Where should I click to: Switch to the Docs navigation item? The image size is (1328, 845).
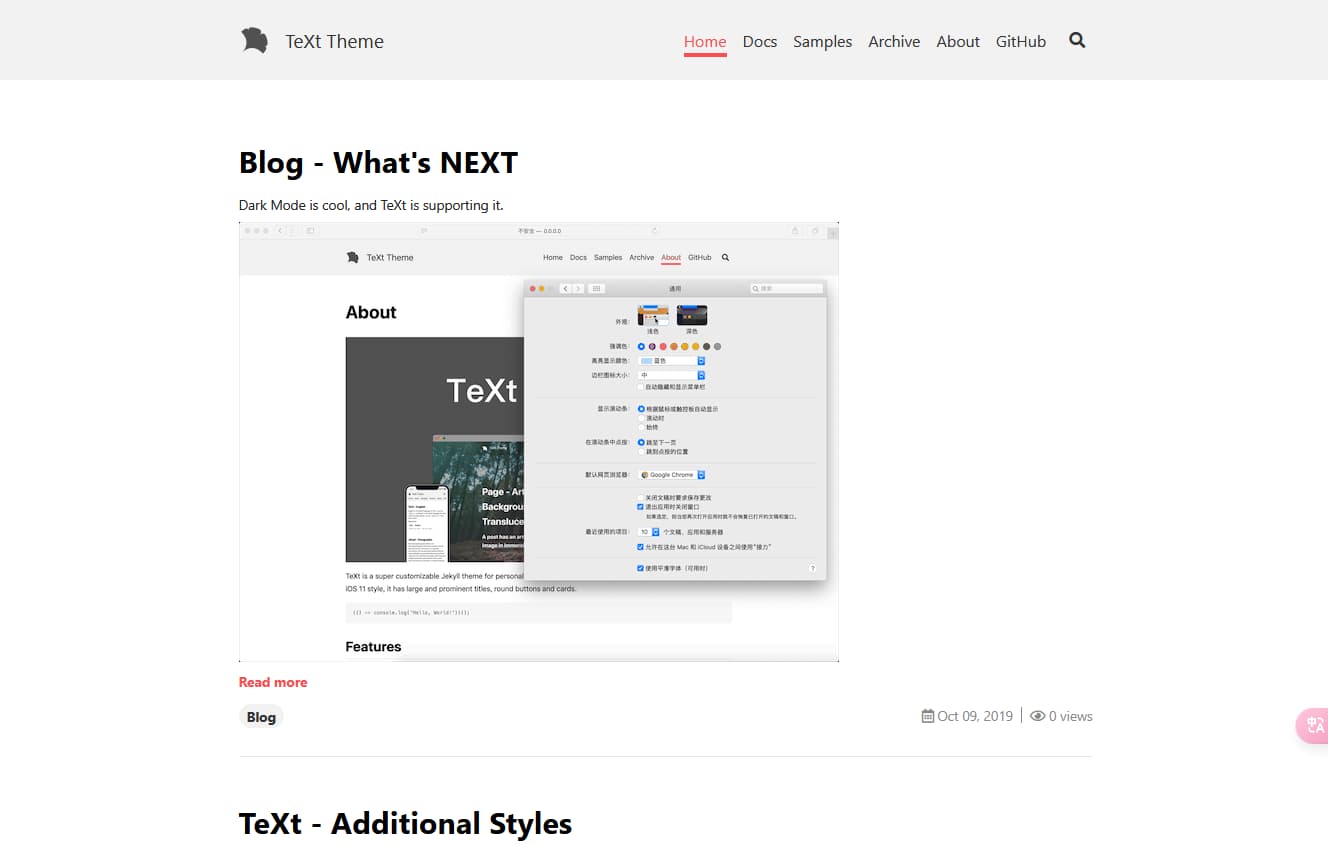tap(760, 42)
